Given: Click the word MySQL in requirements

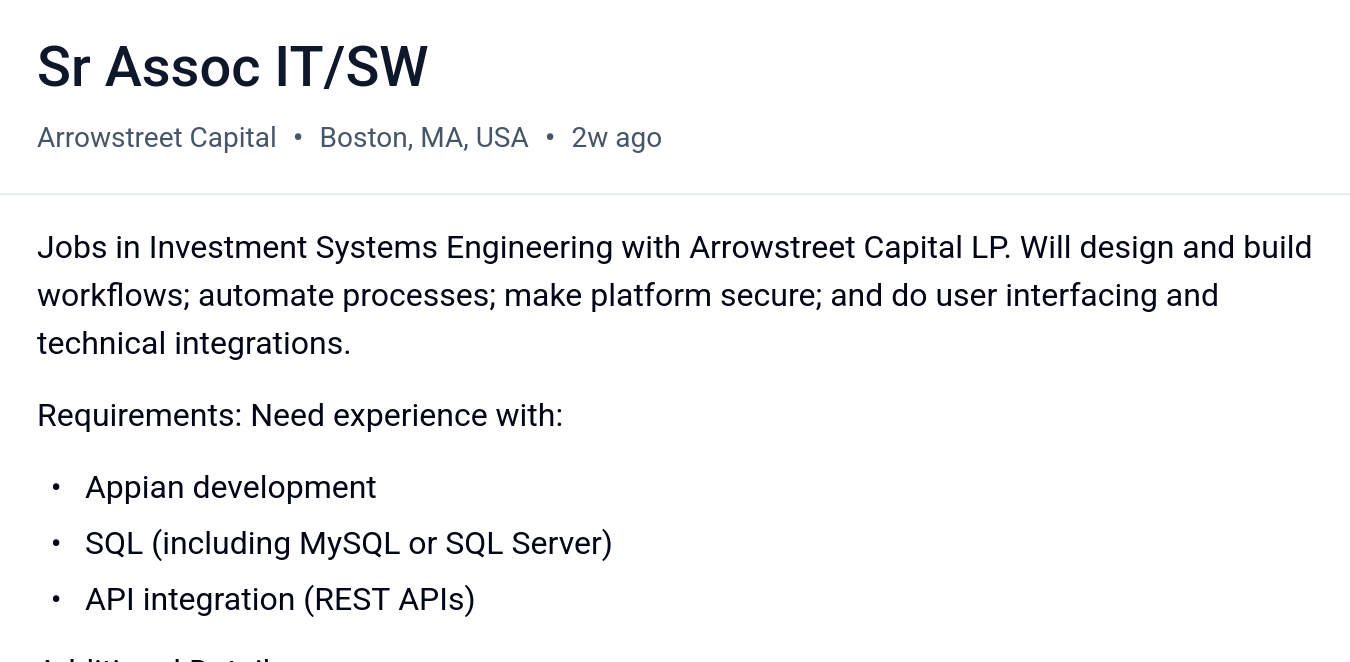Looking at the screenshot, I should click(x=349, y=544).
